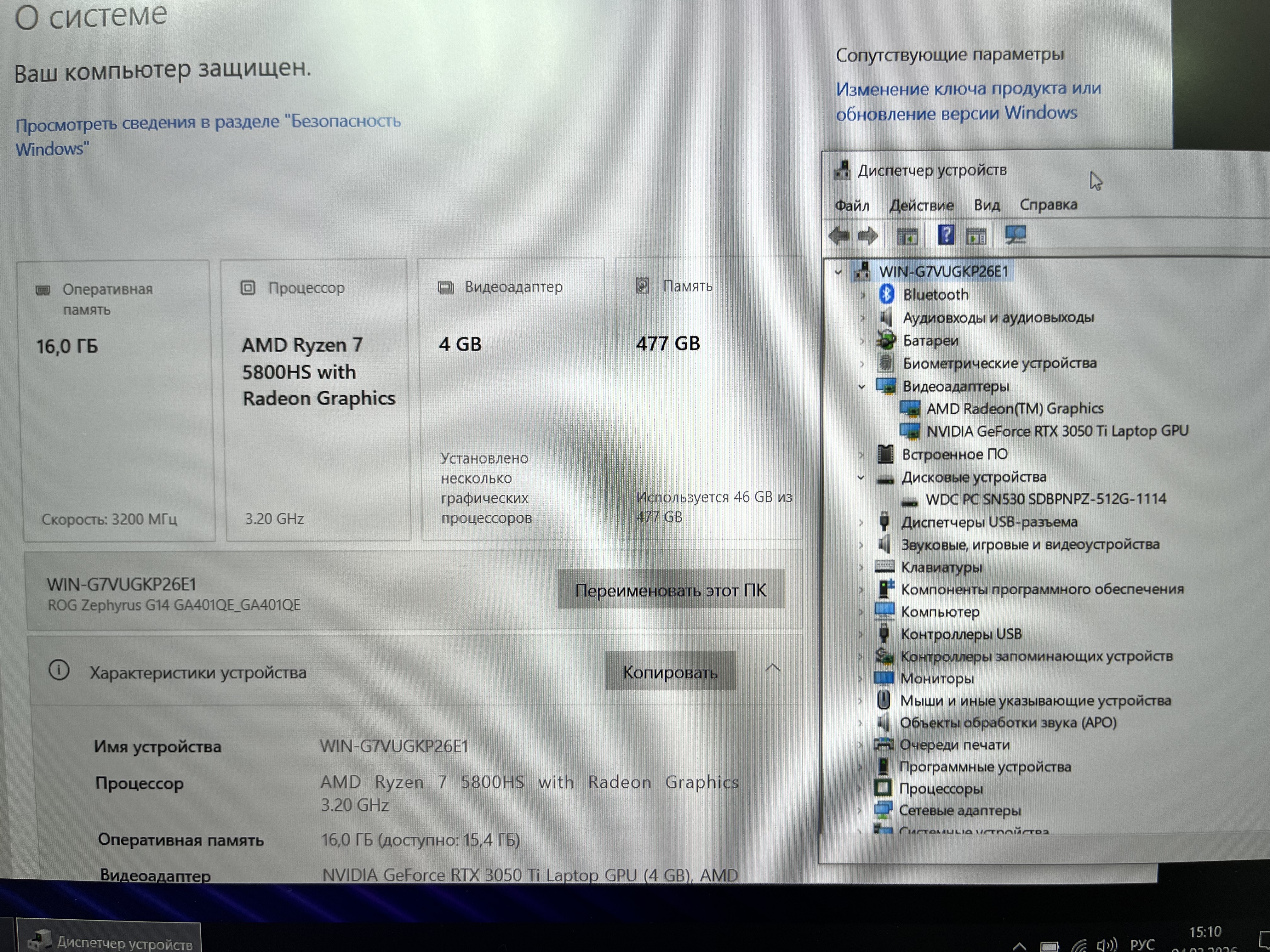
Task: Click the Bluetooth device category icon
Action: click(x=886, y=294)
